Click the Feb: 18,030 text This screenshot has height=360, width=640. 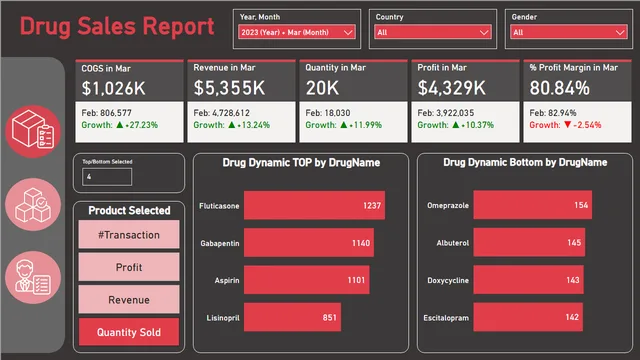[328, 113]
